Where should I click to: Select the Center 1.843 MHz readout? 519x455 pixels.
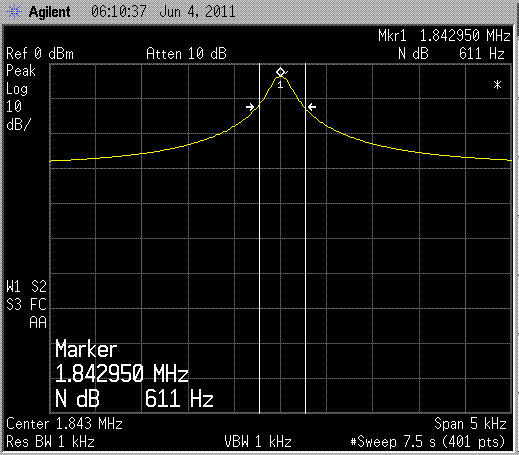click(65, 424)
